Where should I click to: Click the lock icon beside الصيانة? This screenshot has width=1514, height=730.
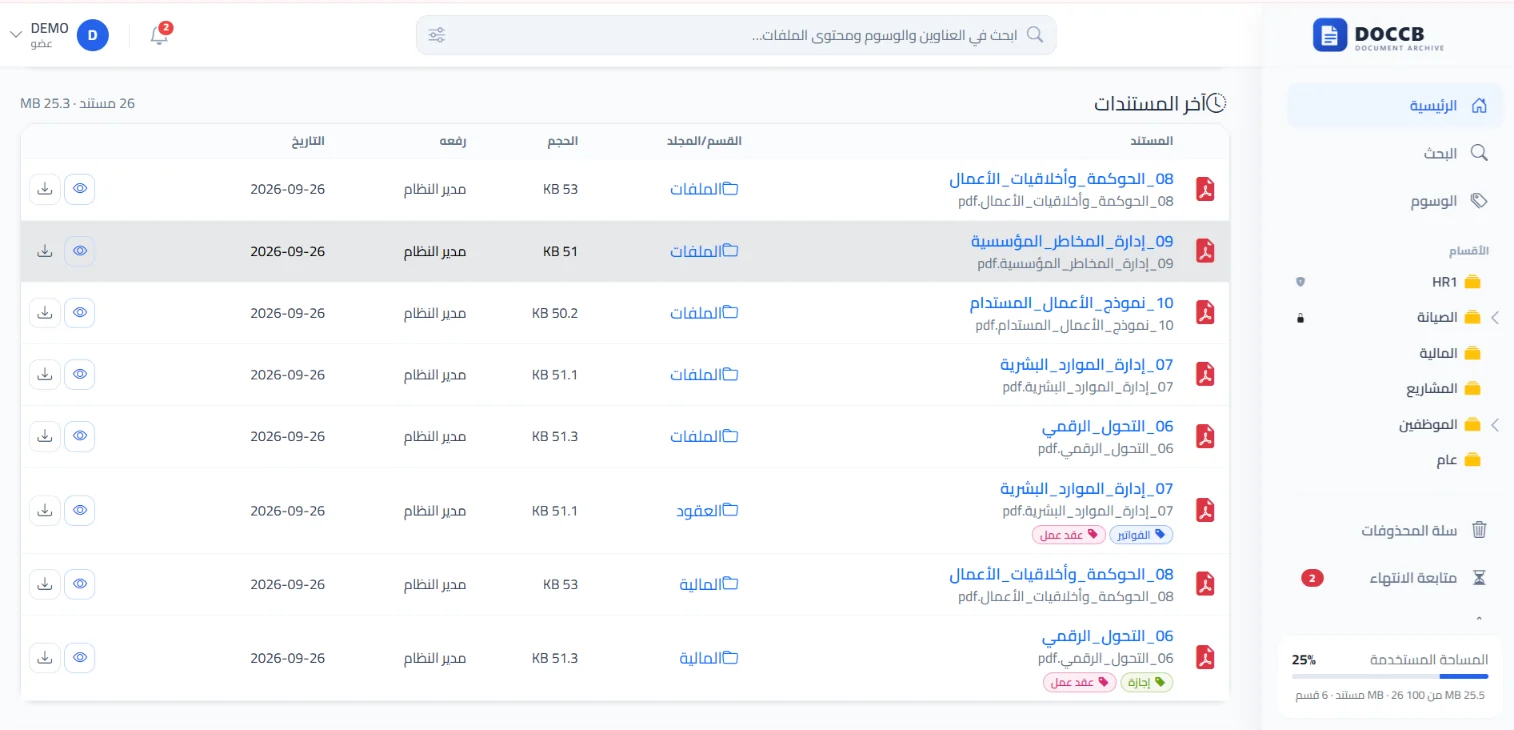pos(1300,318)
